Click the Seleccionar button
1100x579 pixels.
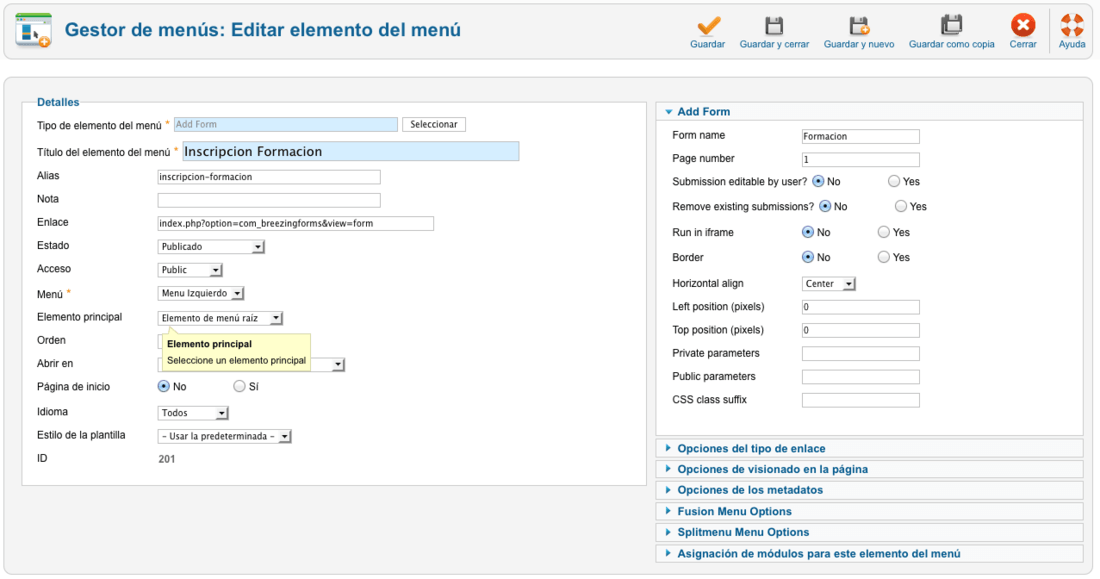tap(434, 124)
